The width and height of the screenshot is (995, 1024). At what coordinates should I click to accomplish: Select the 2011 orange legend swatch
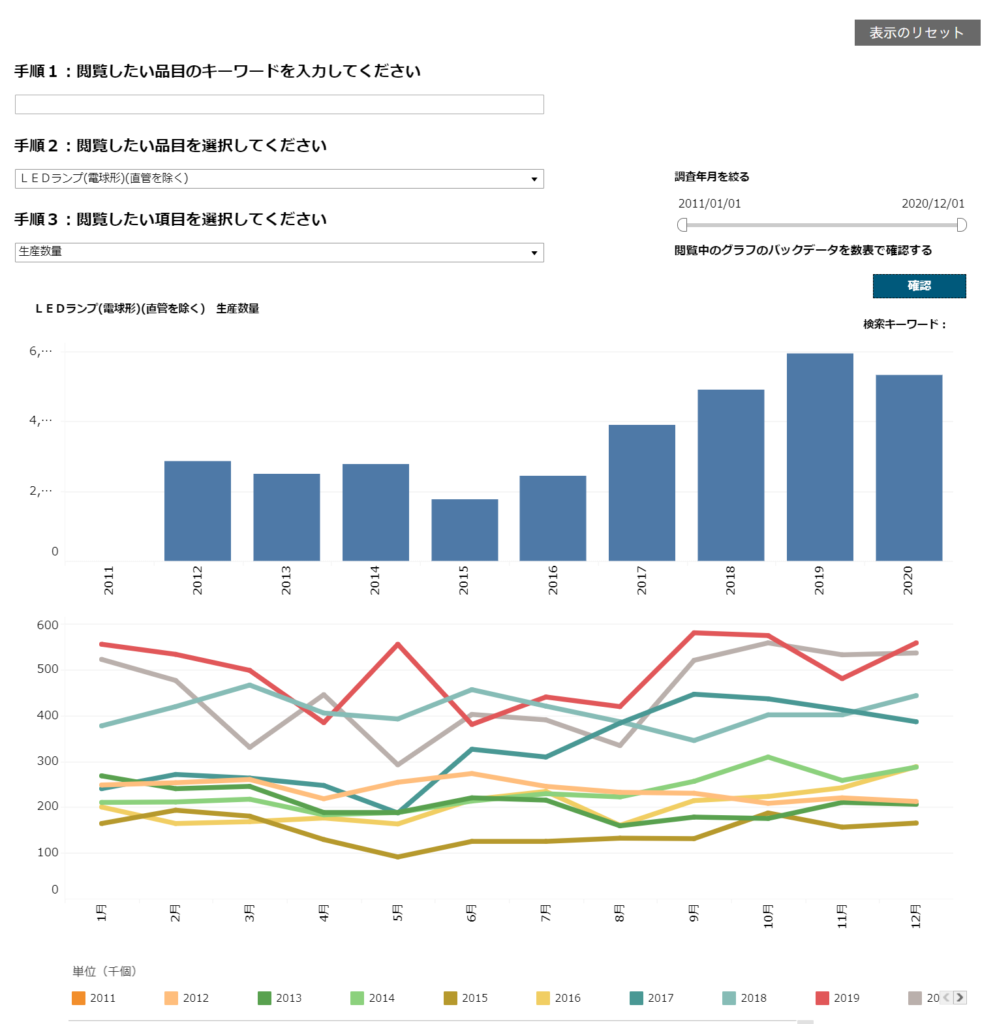(78, 997)
